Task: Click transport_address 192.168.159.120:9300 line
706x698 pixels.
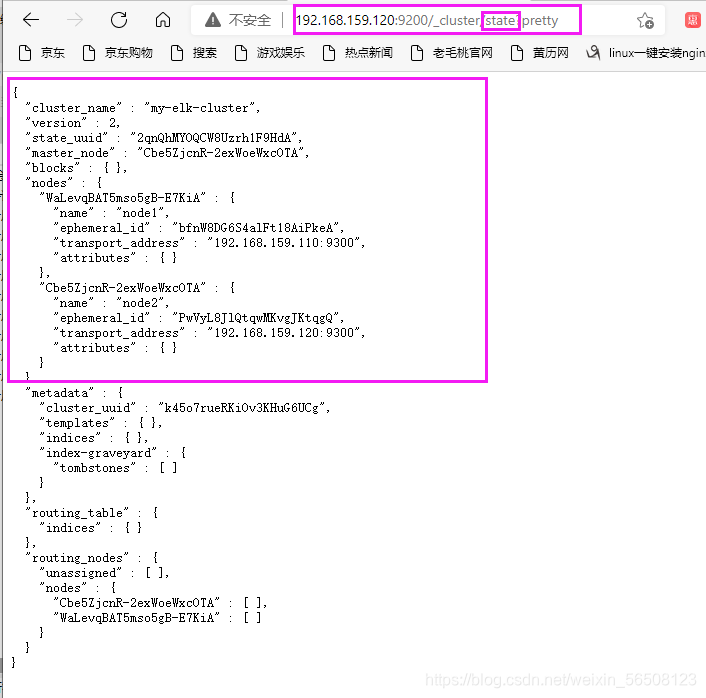Action: coord(209,333)
